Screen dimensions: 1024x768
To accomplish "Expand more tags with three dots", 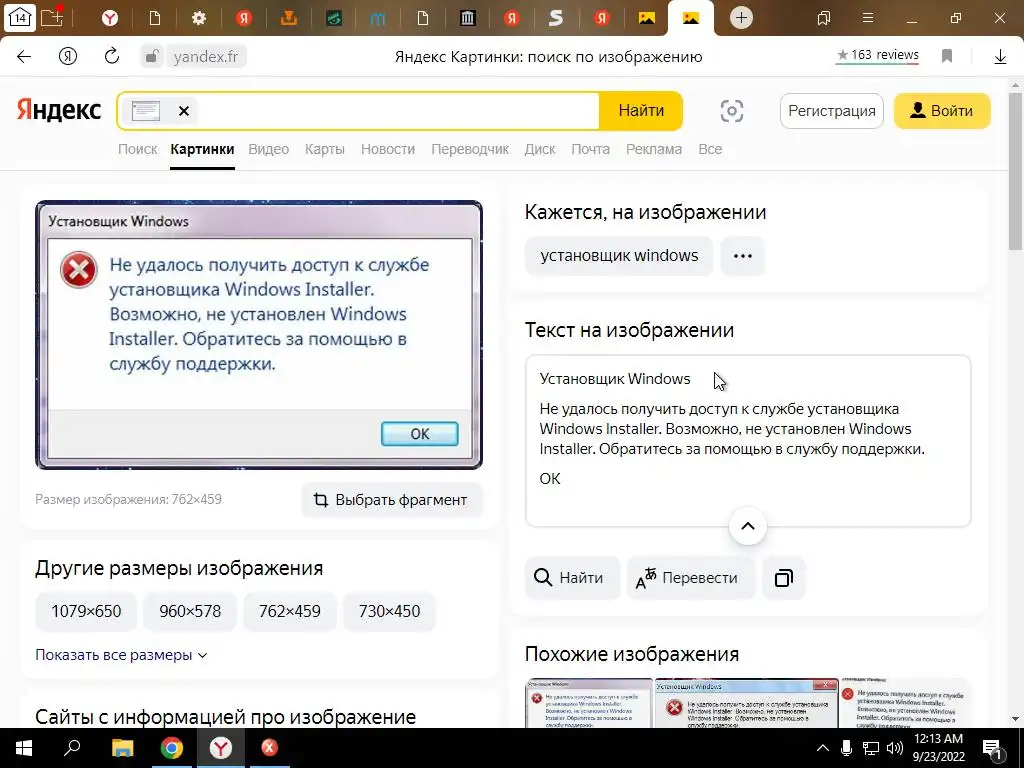I will click(x=743, y=255).
